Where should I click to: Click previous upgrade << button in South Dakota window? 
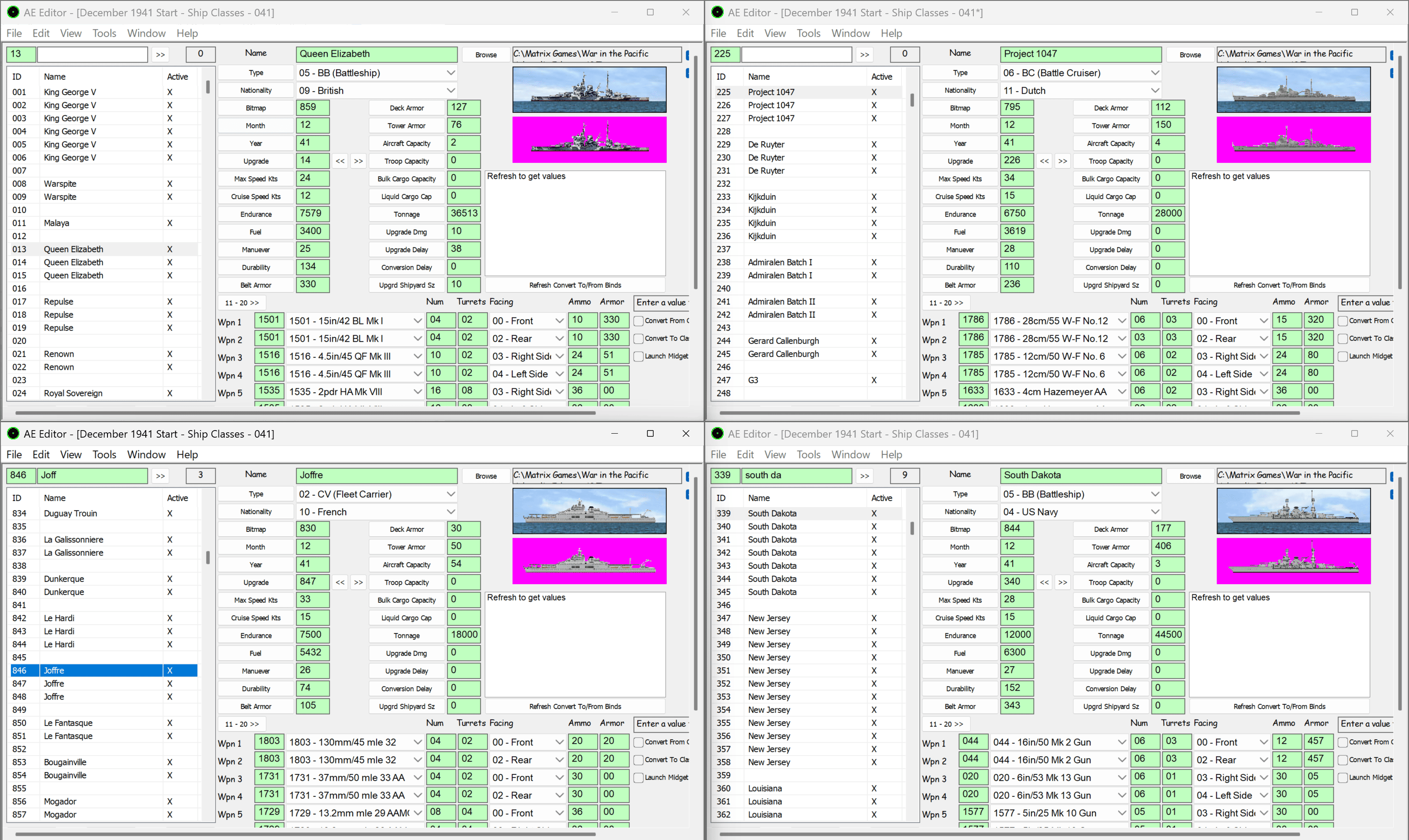(x=1044, y=582)
